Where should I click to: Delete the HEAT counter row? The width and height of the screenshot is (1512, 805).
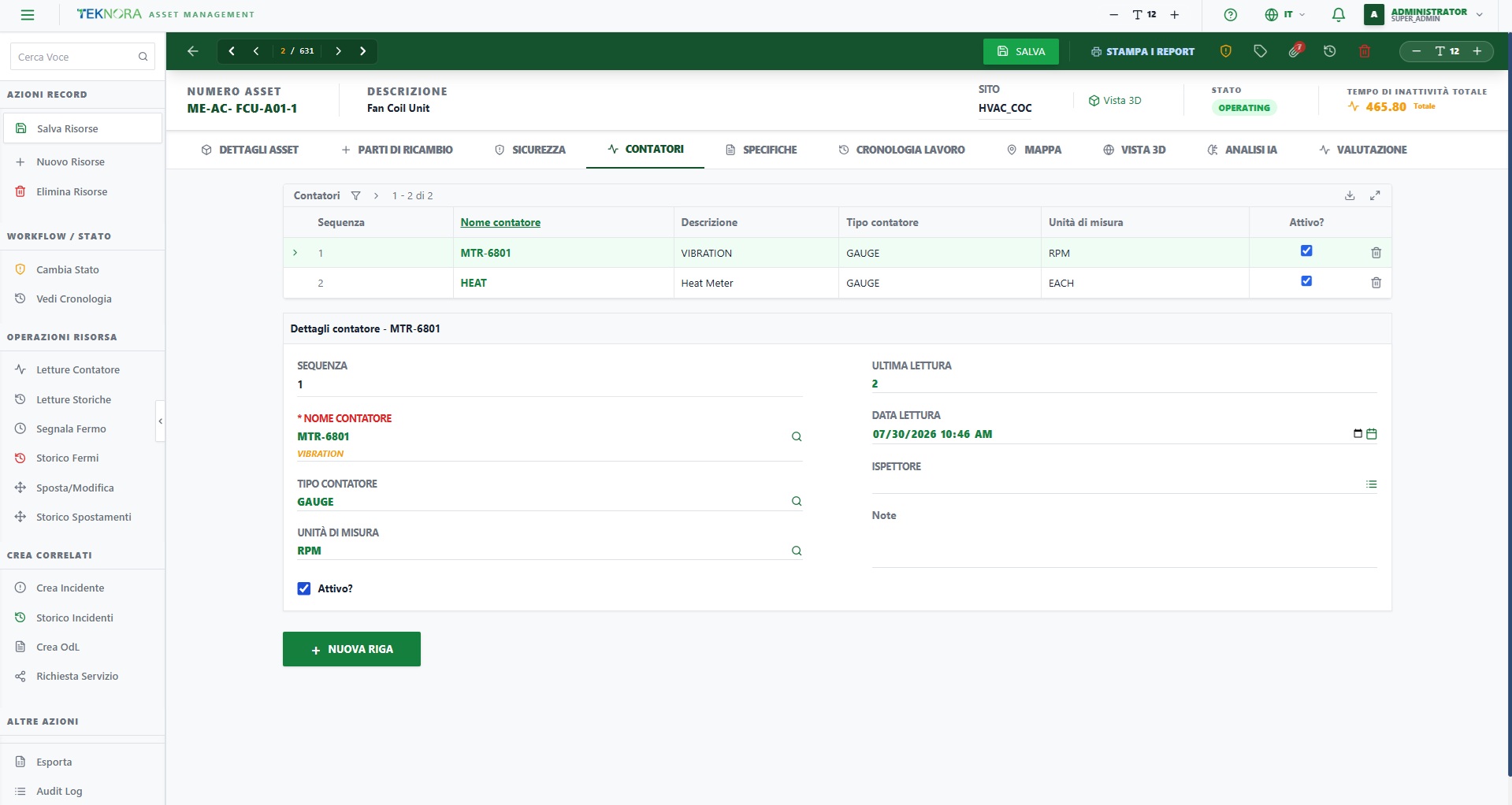[1376, 283]
